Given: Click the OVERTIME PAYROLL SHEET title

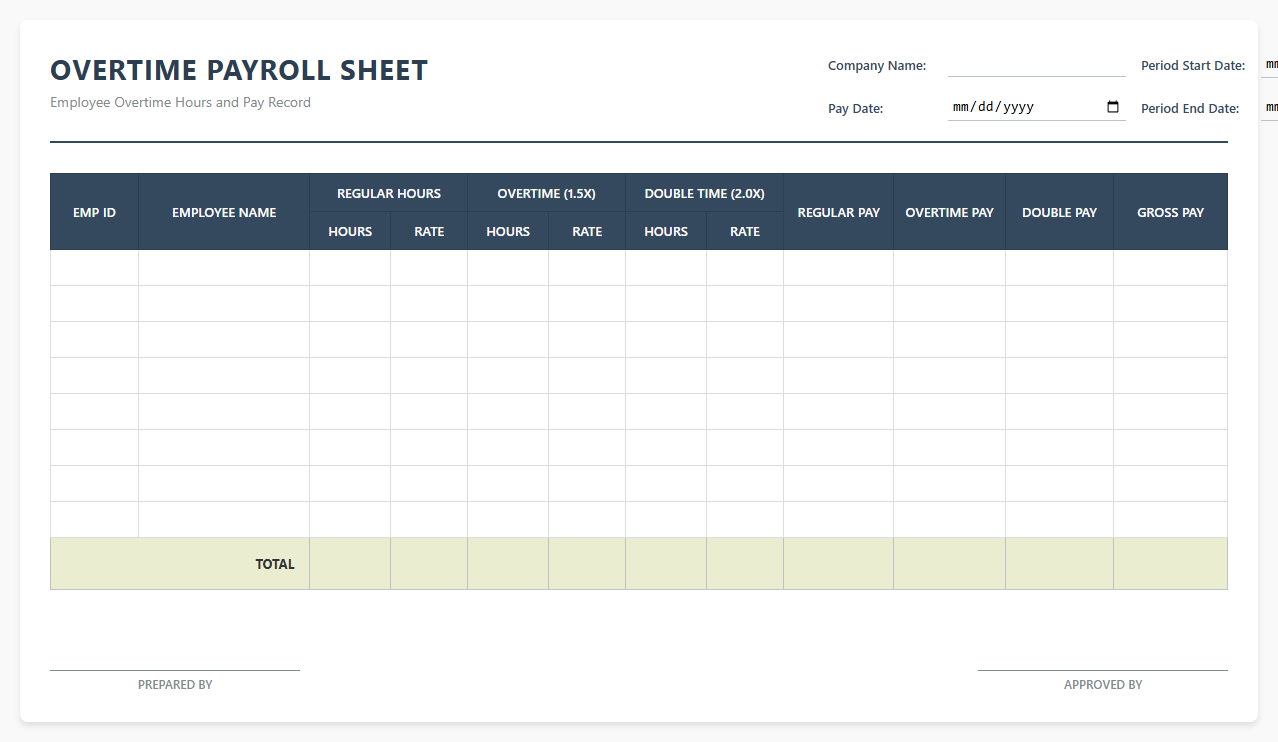Looking at the screenshot, I should tap(239, 70).
